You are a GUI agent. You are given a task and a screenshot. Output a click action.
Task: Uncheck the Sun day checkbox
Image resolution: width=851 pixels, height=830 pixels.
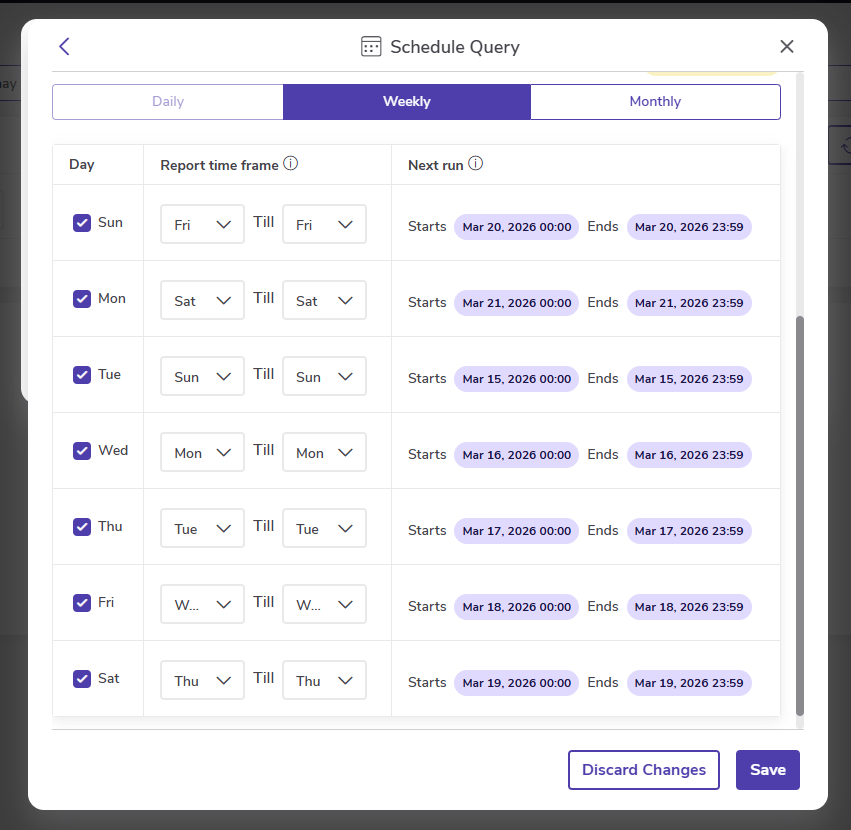click(x=82, y=223)
